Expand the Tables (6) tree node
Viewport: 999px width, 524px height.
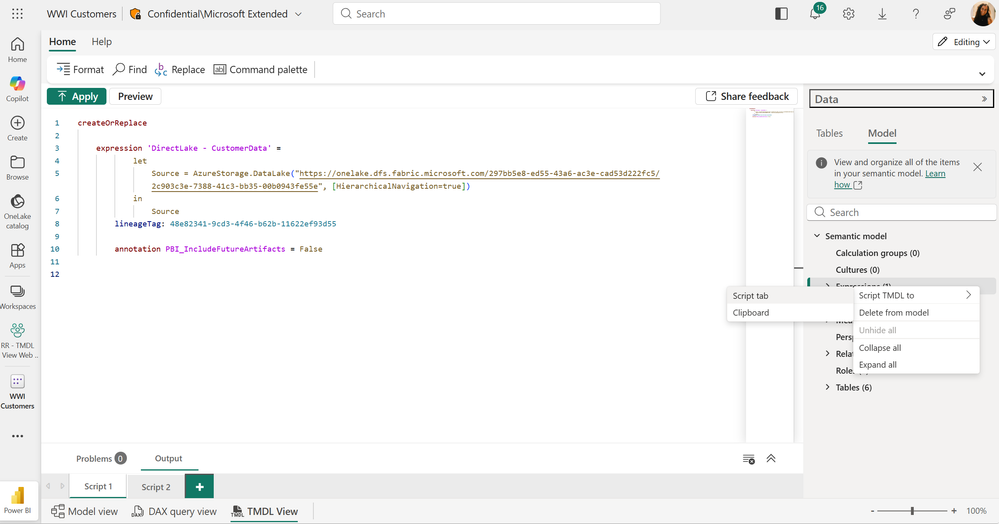[828, 387]
